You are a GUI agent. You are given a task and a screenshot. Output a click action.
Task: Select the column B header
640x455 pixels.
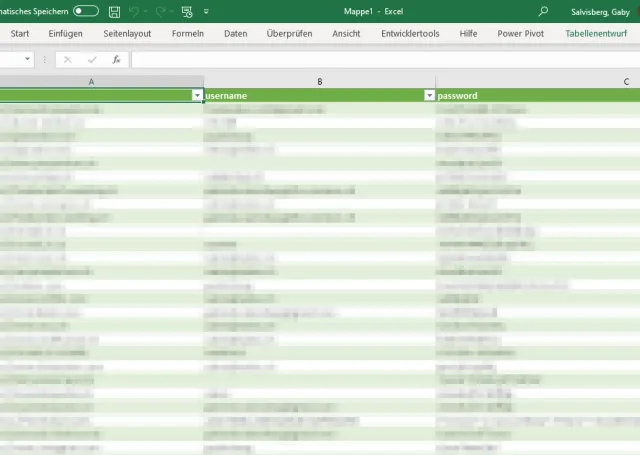pyautogui.click(x=319, y=80)
